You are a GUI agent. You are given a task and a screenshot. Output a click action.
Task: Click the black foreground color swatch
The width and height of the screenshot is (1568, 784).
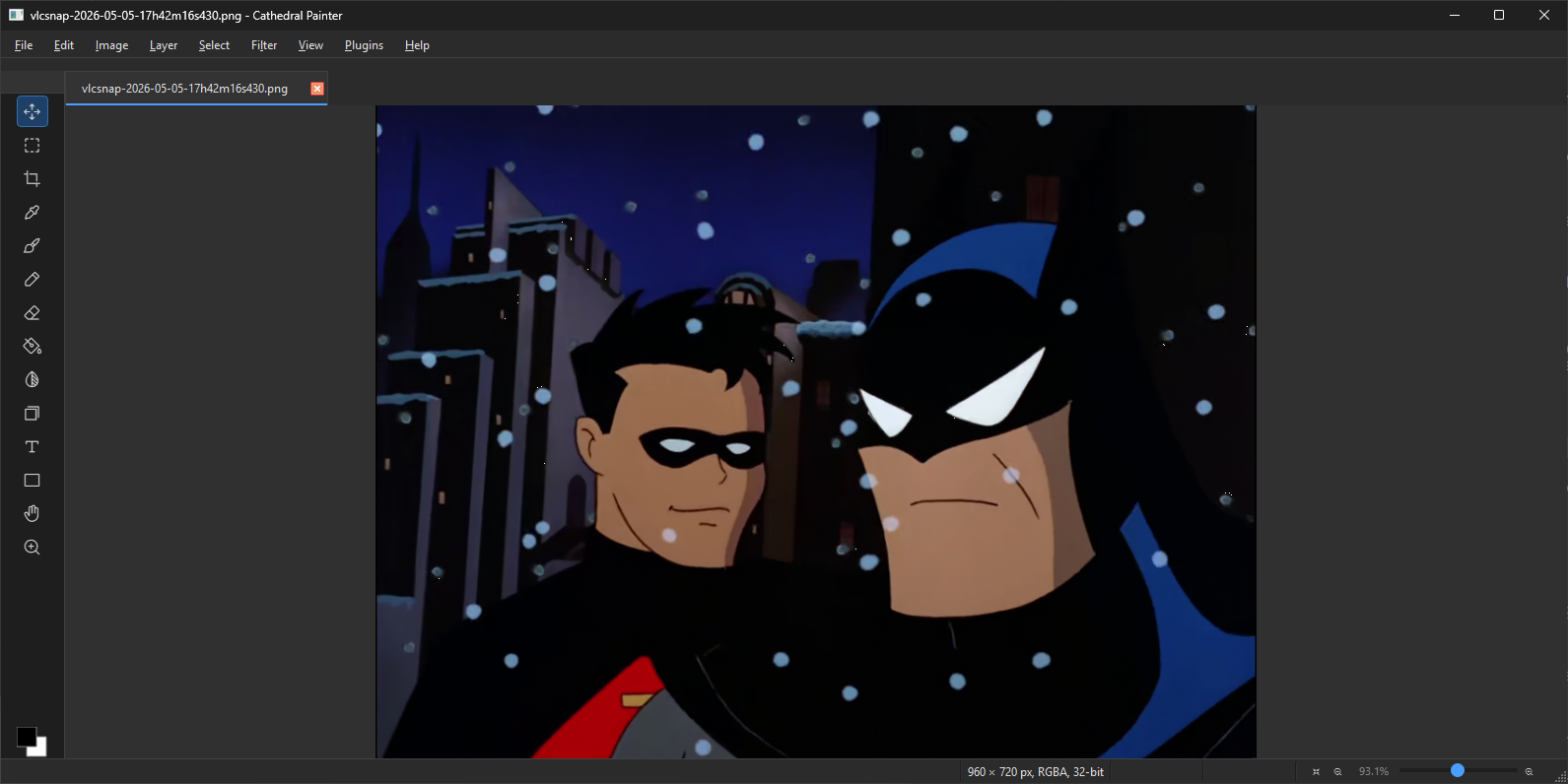click(x=27, y=737)
